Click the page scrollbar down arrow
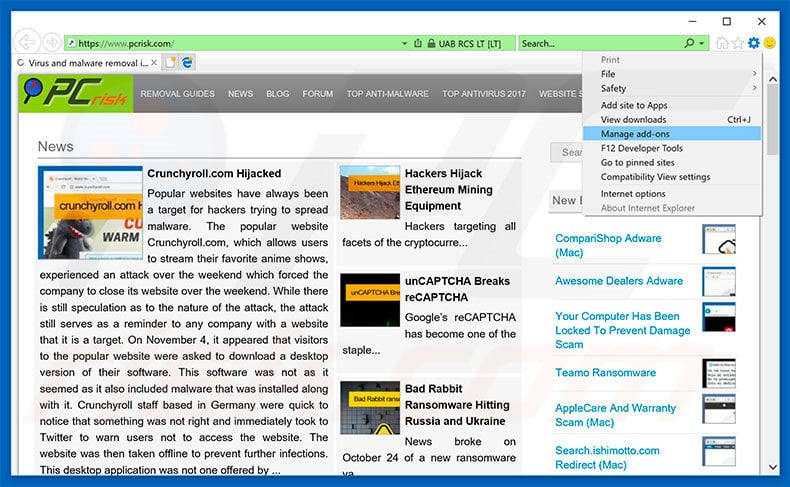790x487 pixels. pyautogui.click(x=773, y=467)
